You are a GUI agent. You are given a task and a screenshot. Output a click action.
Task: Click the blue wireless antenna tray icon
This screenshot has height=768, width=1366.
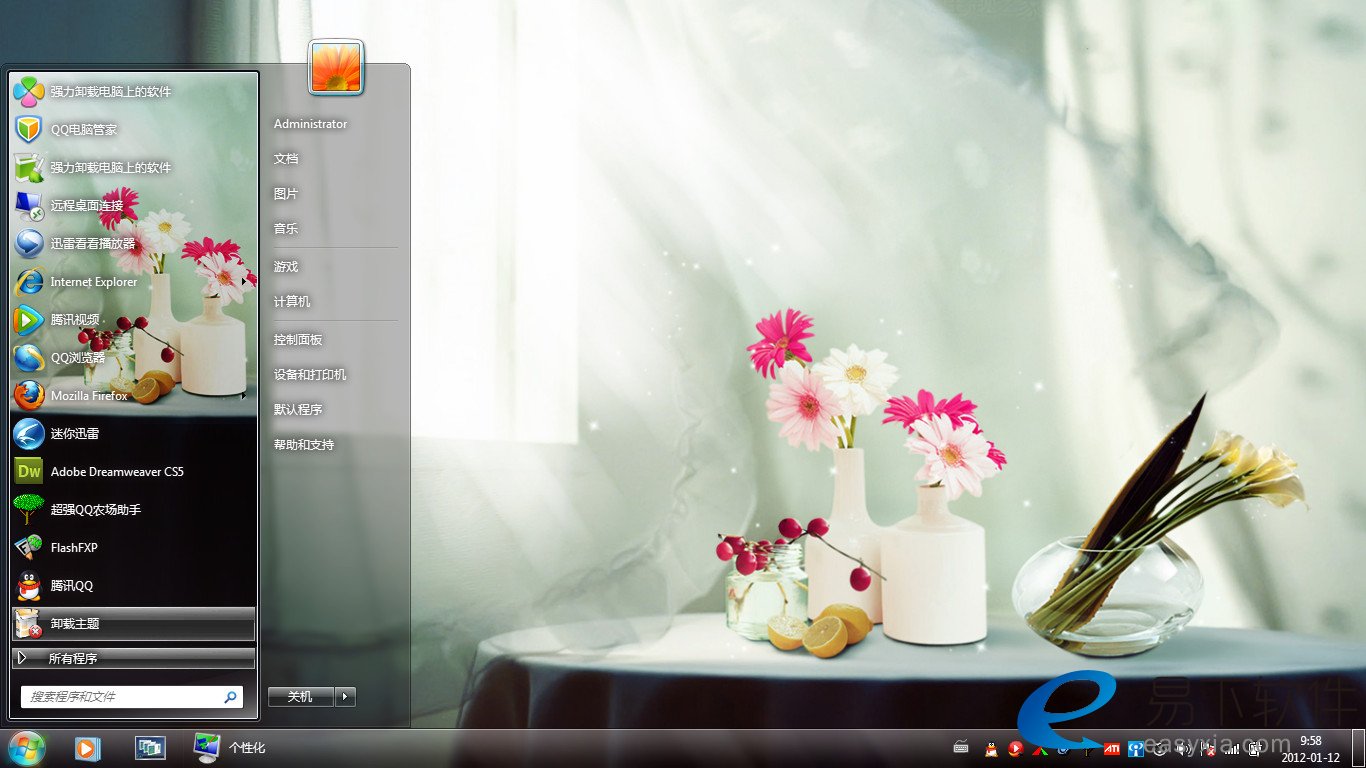1135,749
